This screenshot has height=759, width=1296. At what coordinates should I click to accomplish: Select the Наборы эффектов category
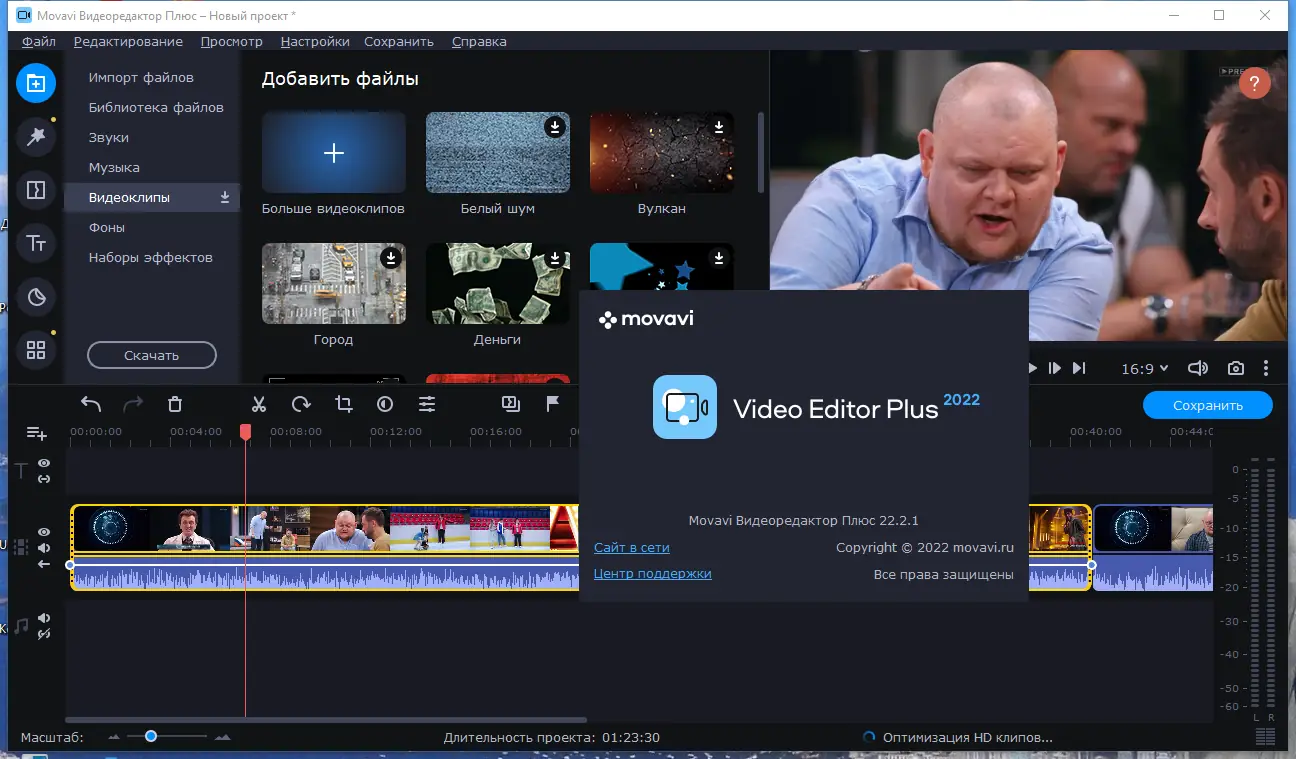pyautogui.click(x=152, y=257)
